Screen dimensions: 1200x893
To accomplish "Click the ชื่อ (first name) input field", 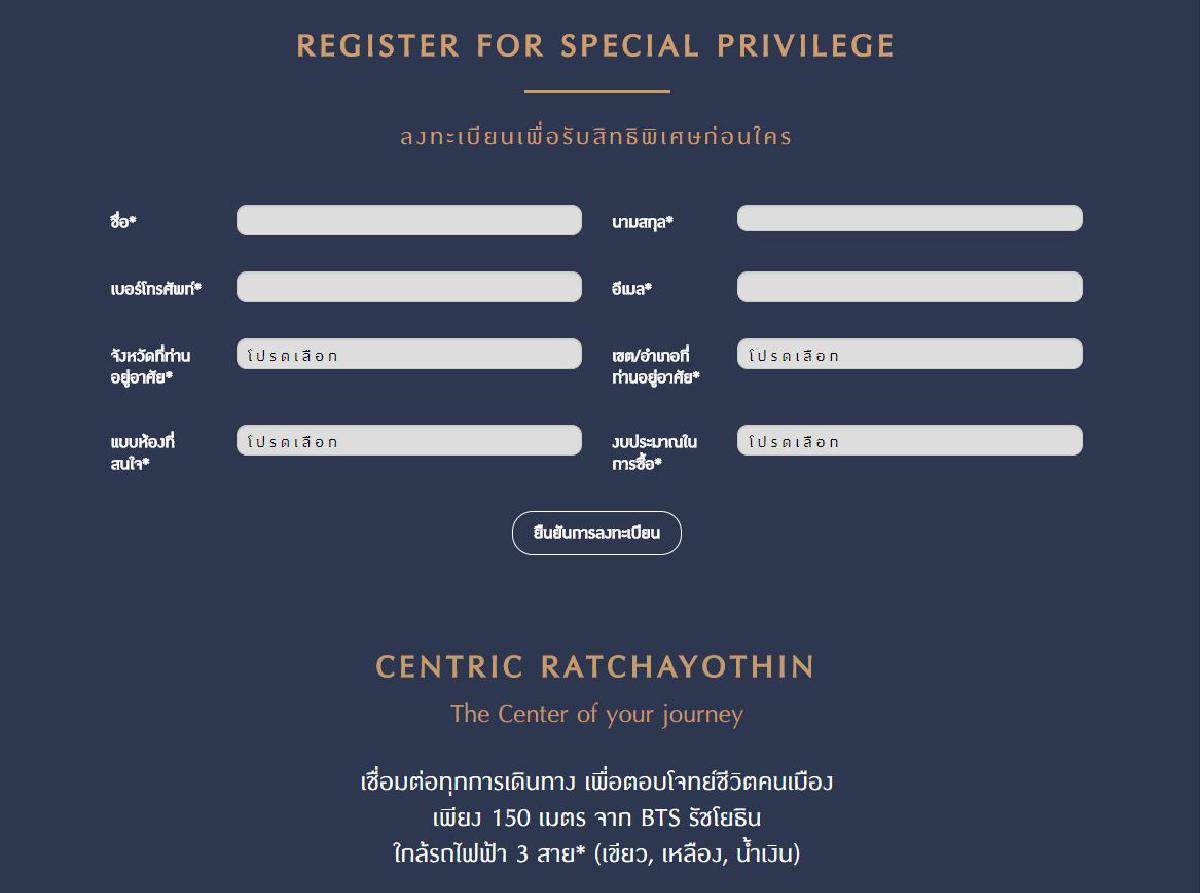I will [409, 220].
